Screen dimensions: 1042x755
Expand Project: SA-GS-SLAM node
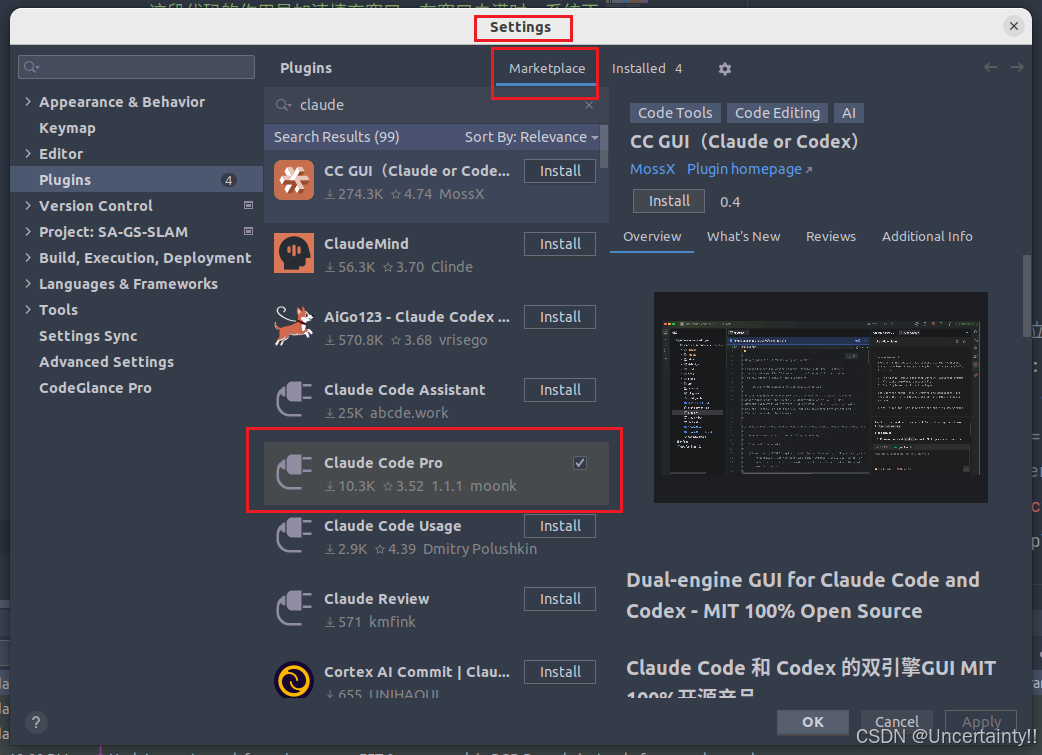point(28,231)
